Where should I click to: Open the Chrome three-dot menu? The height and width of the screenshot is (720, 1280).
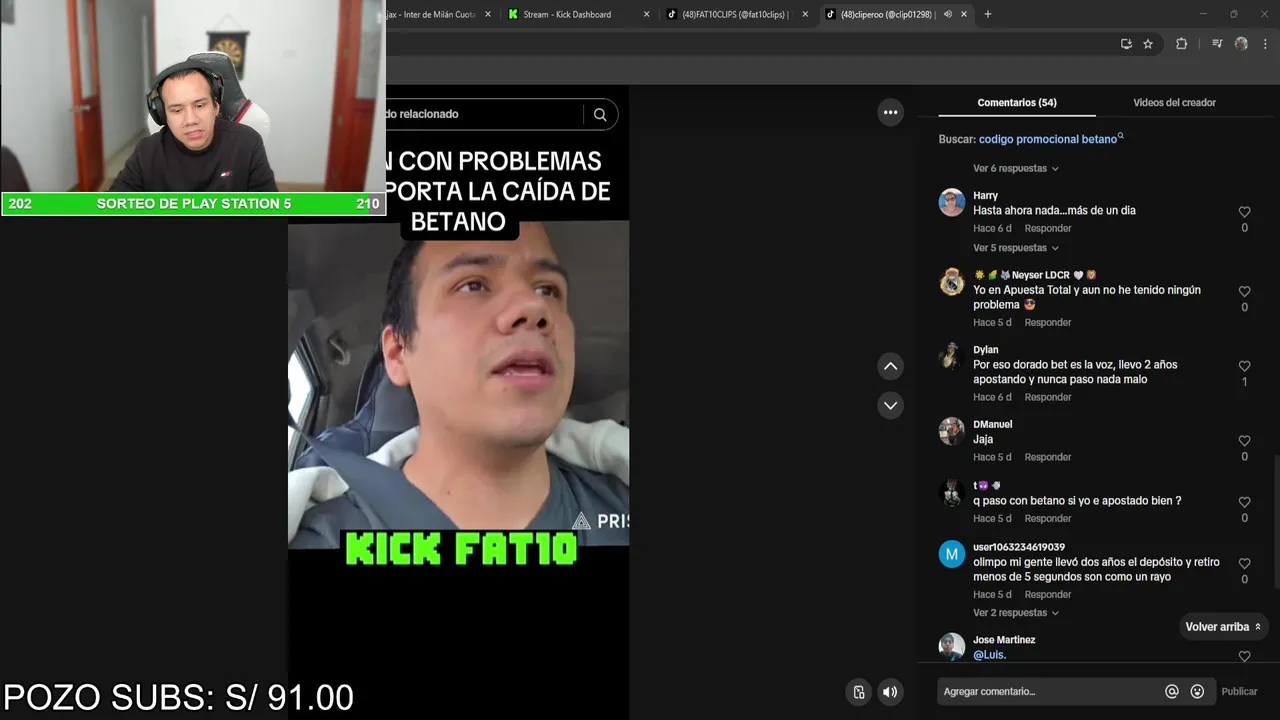pos(1264,44)
